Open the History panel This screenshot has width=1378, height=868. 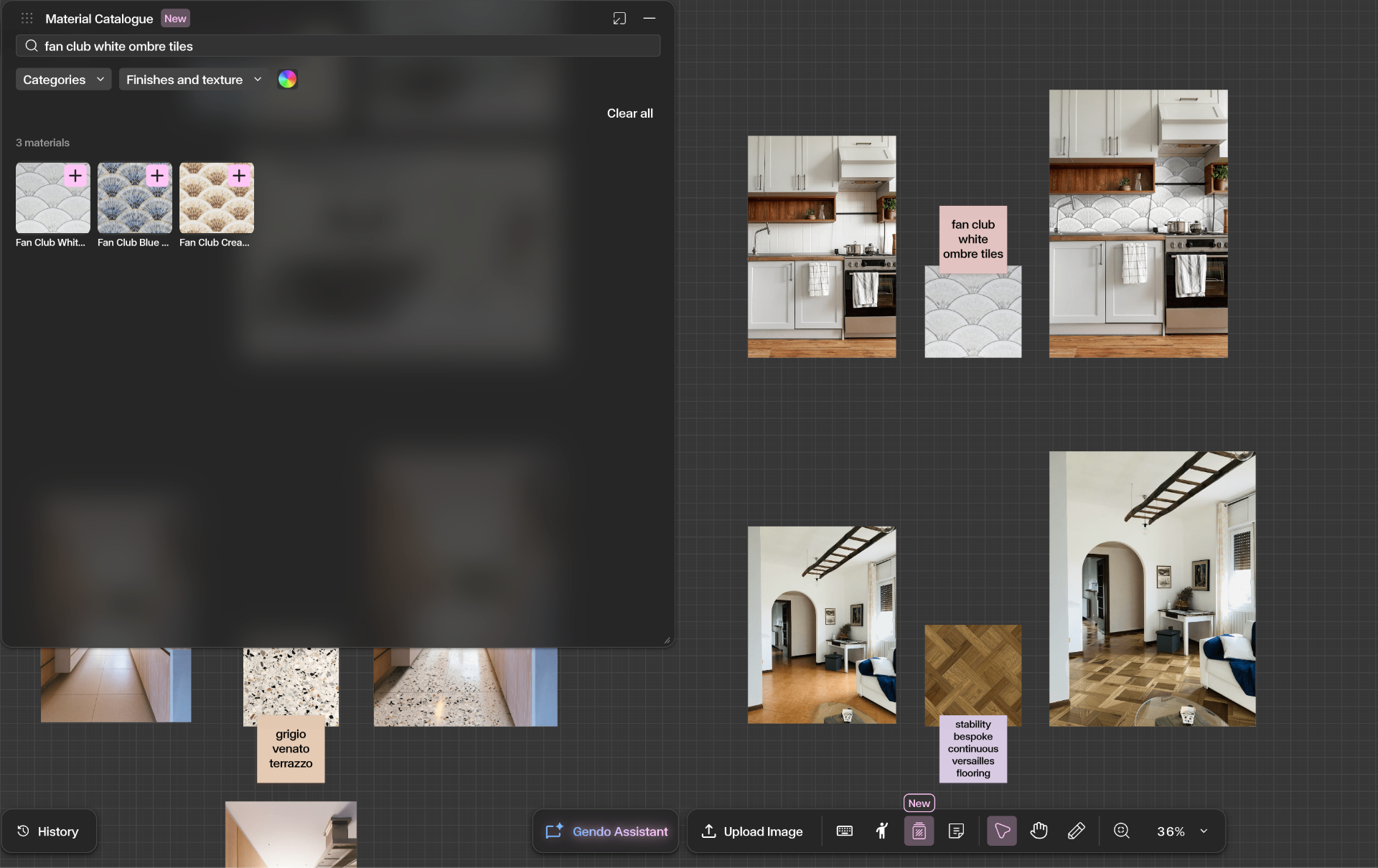pyautogui.click(x=49, y=831)
